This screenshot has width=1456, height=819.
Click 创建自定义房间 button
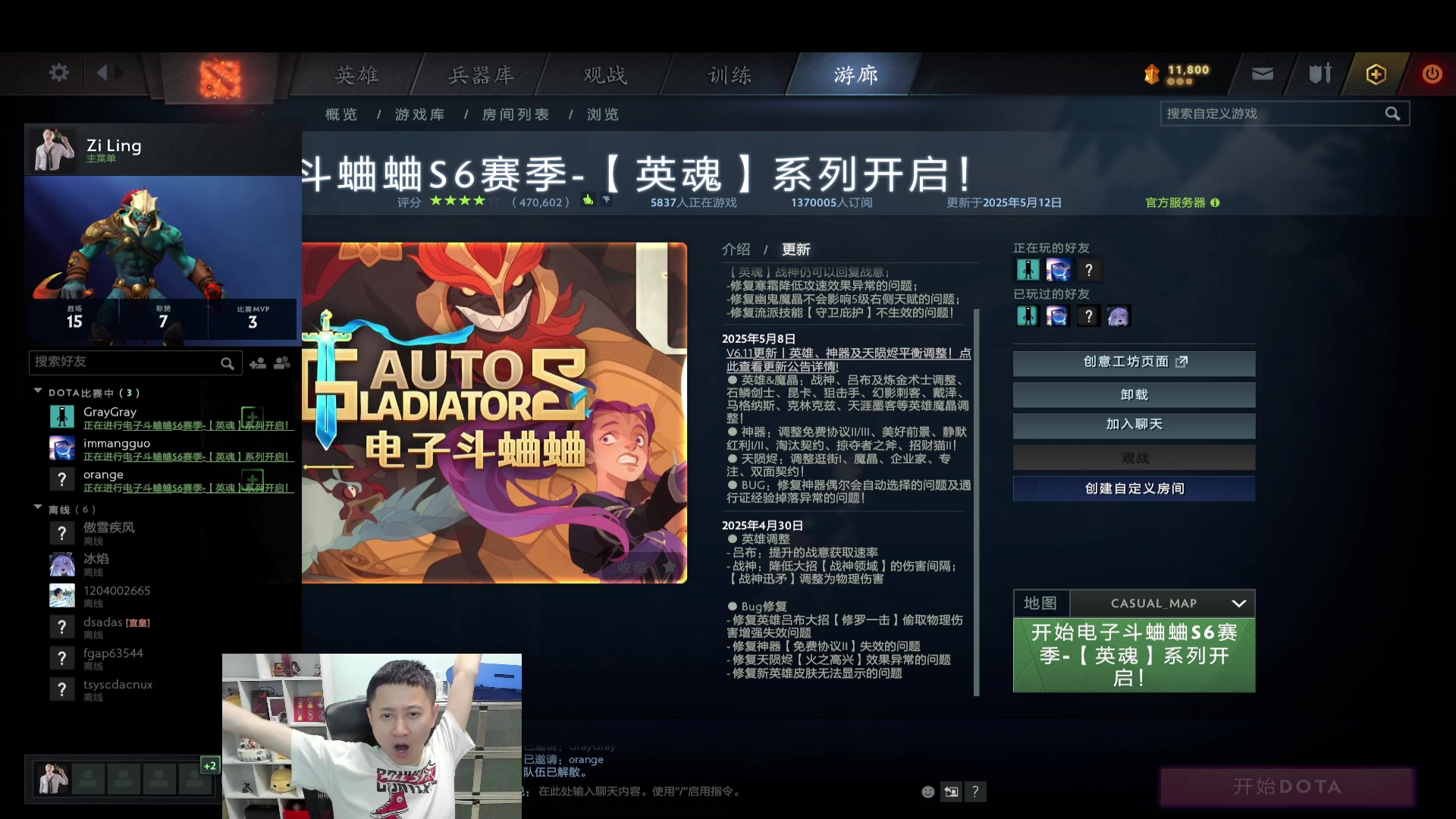click(1134, 489)
